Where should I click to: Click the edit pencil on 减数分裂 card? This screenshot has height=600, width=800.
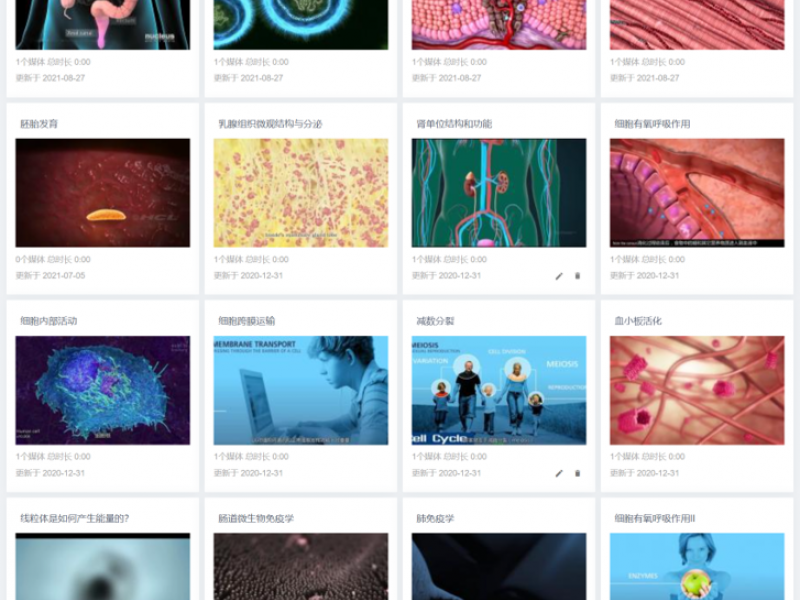[x=559, y=473]
